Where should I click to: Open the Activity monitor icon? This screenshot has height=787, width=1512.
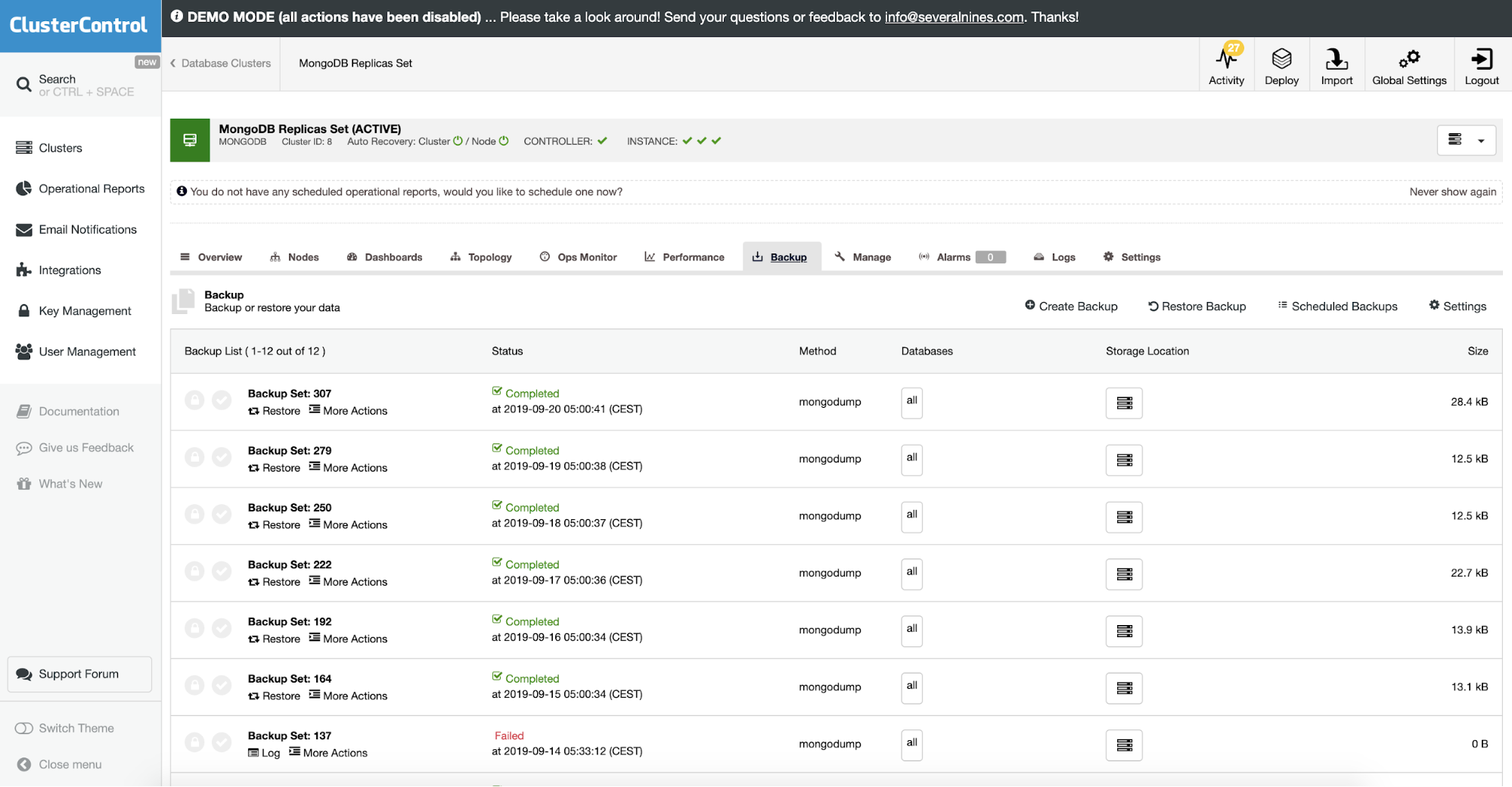[1226, 66]
